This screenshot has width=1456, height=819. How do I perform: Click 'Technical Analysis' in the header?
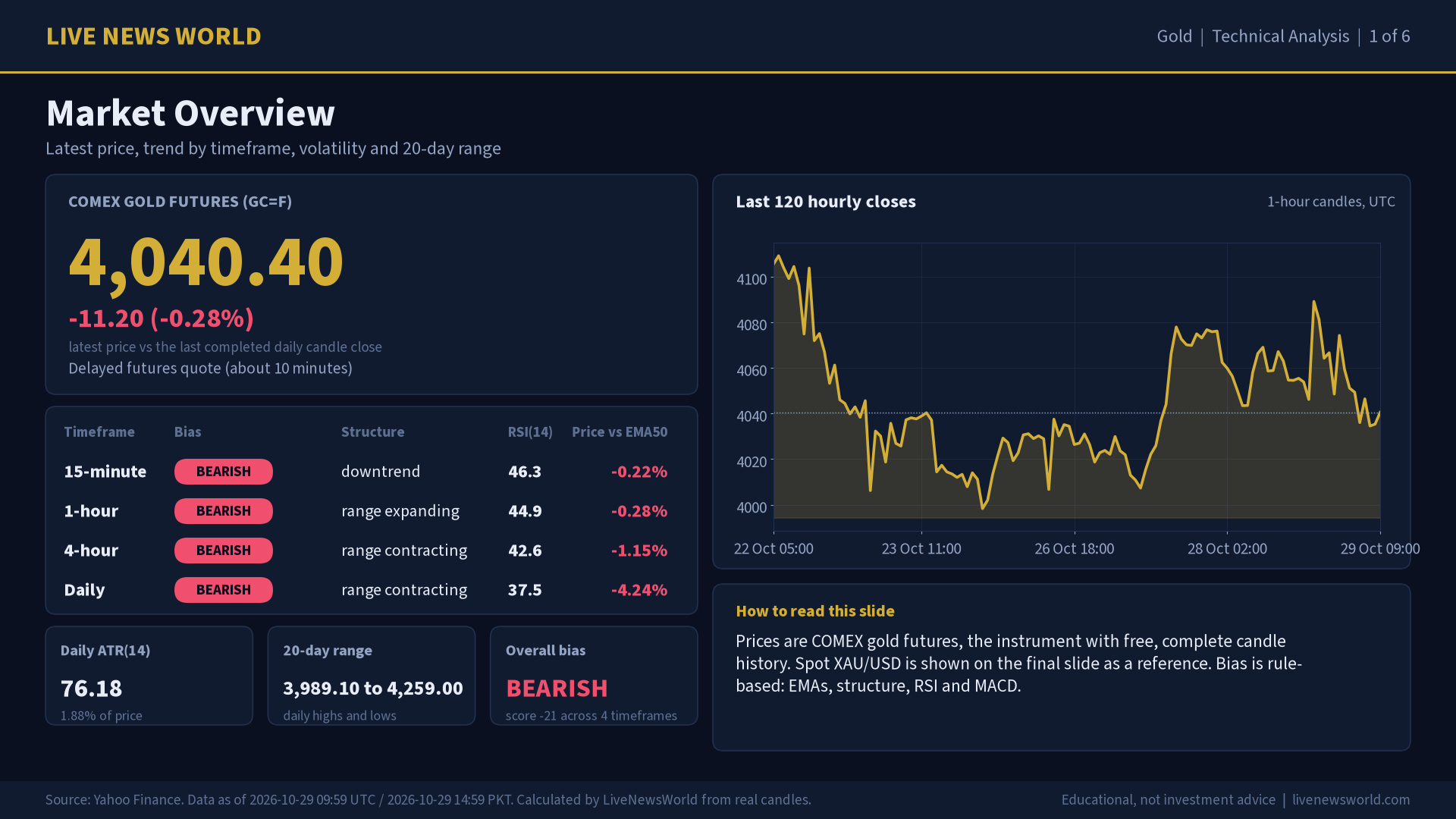(1280, 36)
